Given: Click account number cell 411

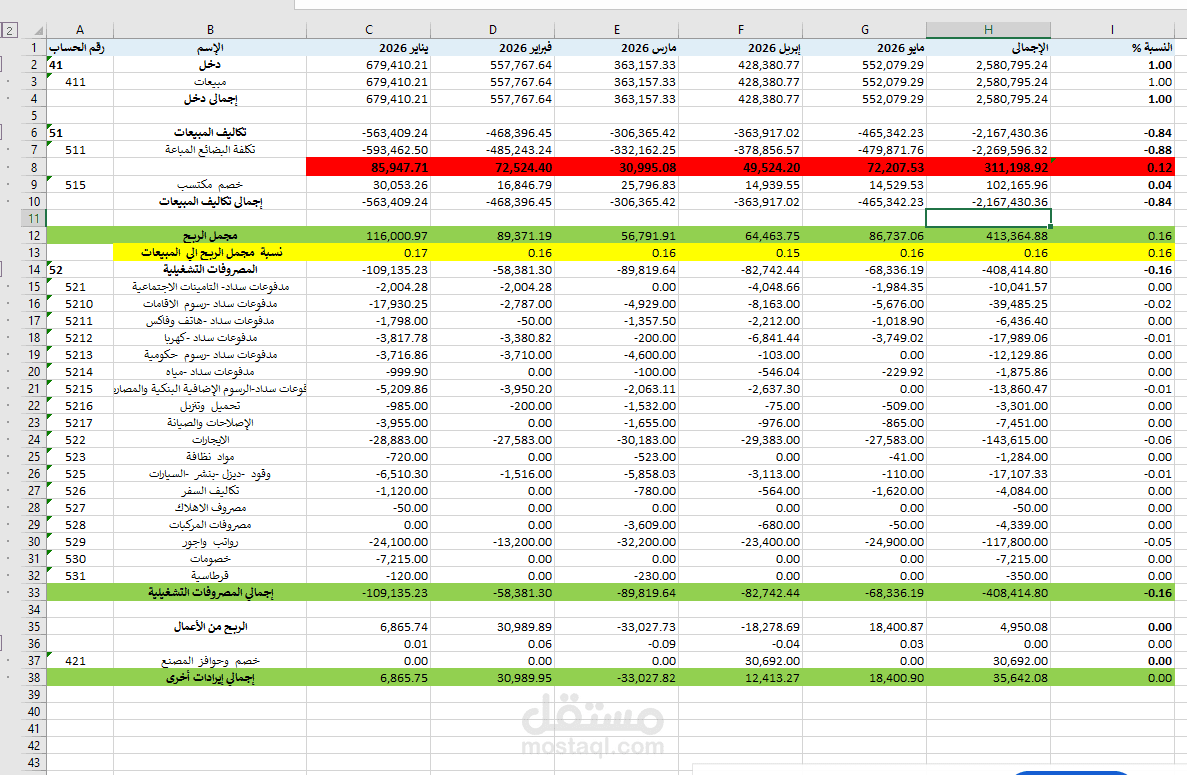Looking at the screenshot, I should pyautogui.click(x=80, y=82).
